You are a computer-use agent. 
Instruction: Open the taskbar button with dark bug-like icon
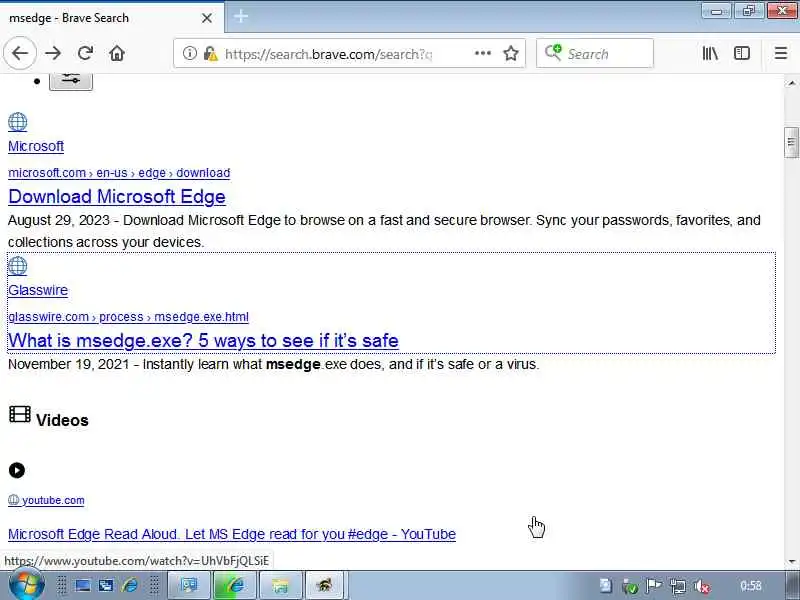point(325,585)
